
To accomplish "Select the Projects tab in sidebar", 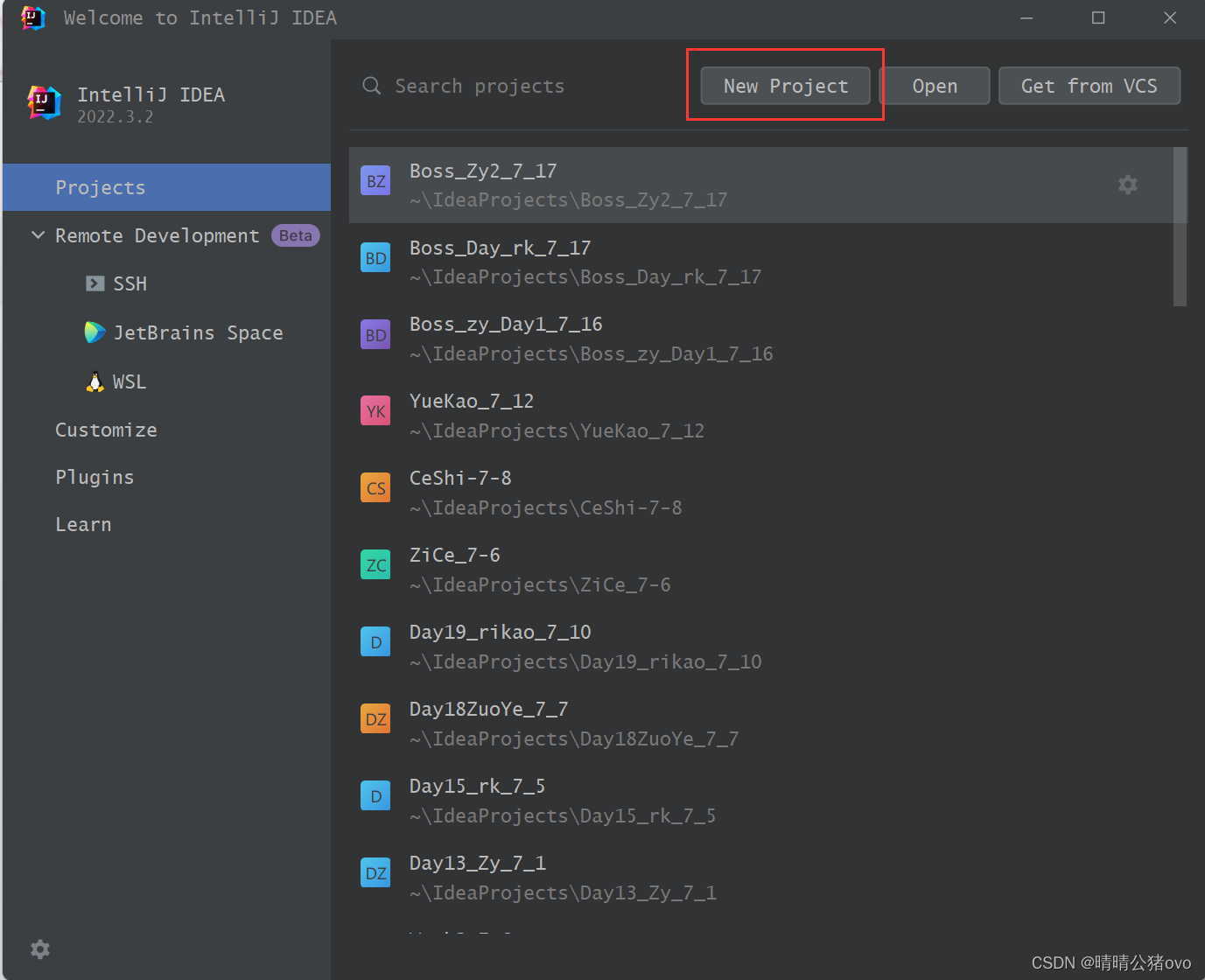I will tap(166, 187).
